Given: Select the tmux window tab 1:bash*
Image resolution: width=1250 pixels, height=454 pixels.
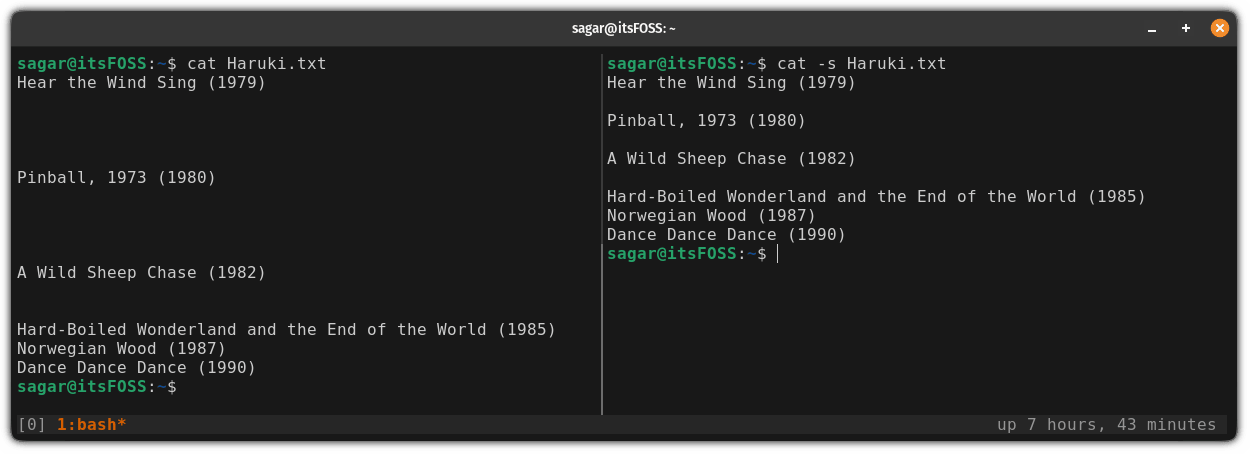Looking at the screenshot, I should [x=91, y=425].
